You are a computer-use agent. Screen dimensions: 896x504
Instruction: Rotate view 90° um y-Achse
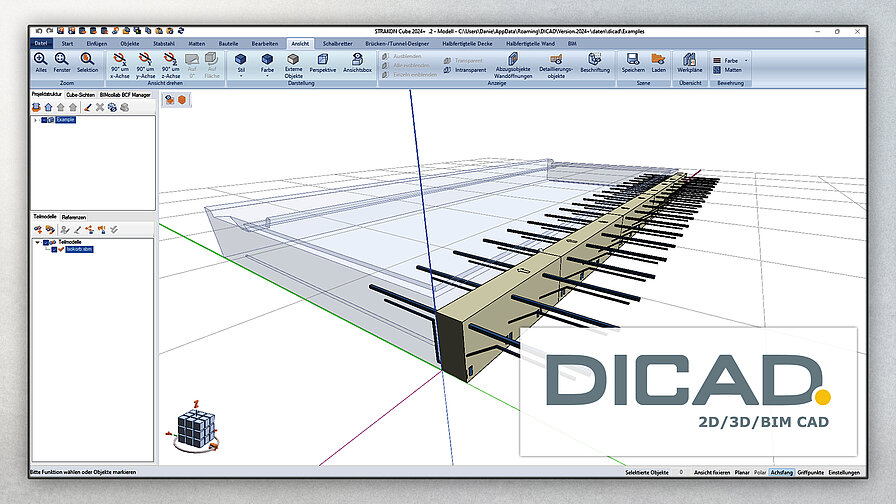pyautogui.click(x=145, y=65)
